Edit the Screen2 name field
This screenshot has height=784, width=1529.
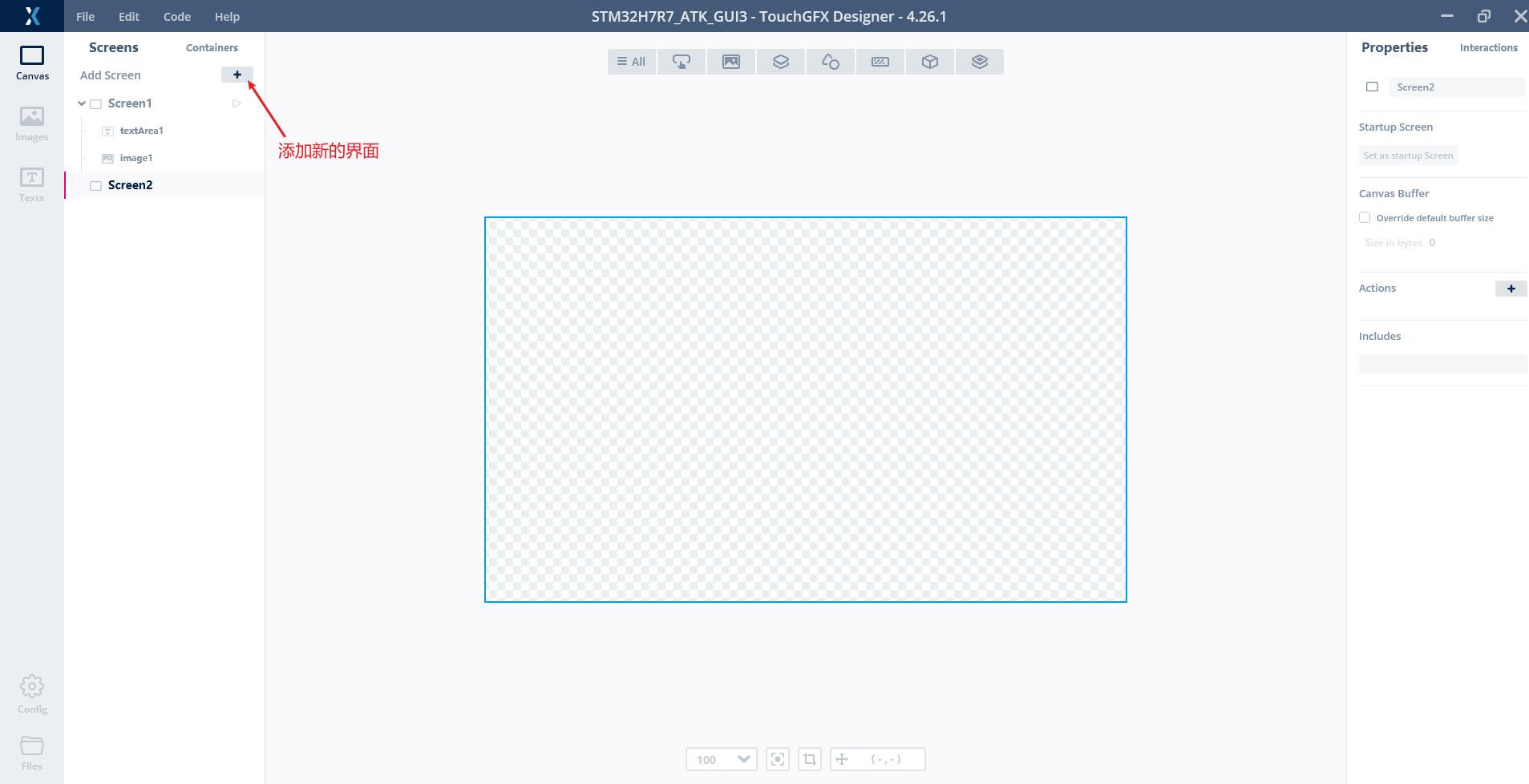(x=1457, y=87)
